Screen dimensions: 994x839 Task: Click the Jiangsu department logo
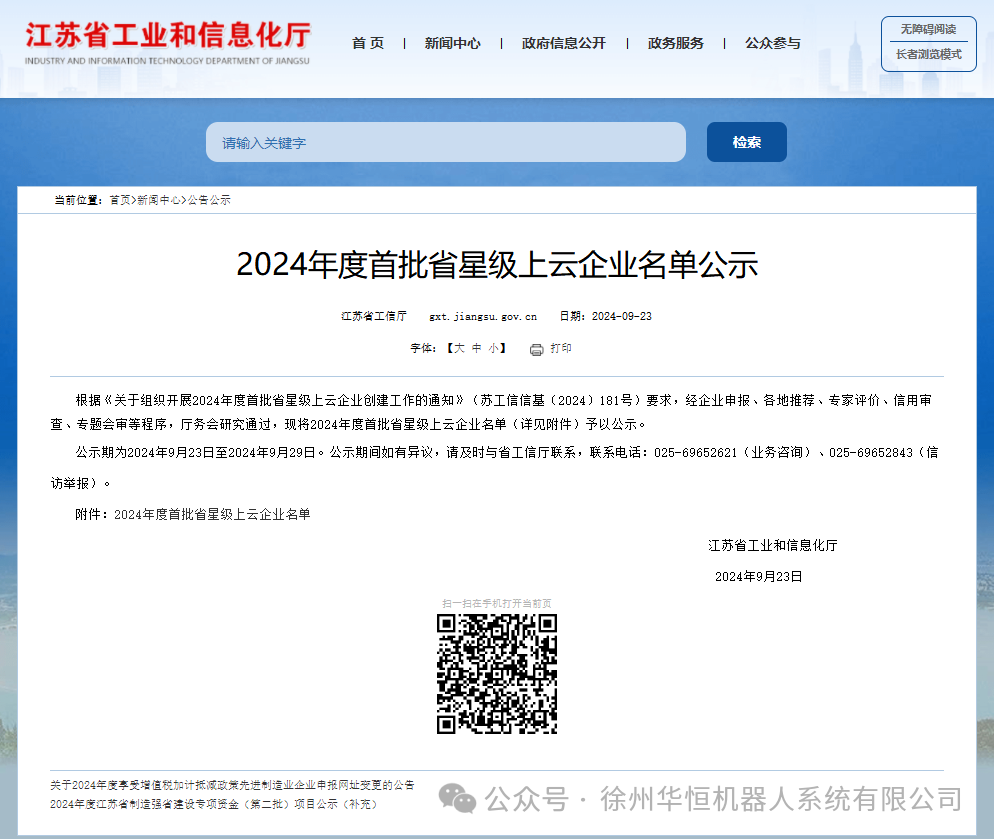coord(168,42)
